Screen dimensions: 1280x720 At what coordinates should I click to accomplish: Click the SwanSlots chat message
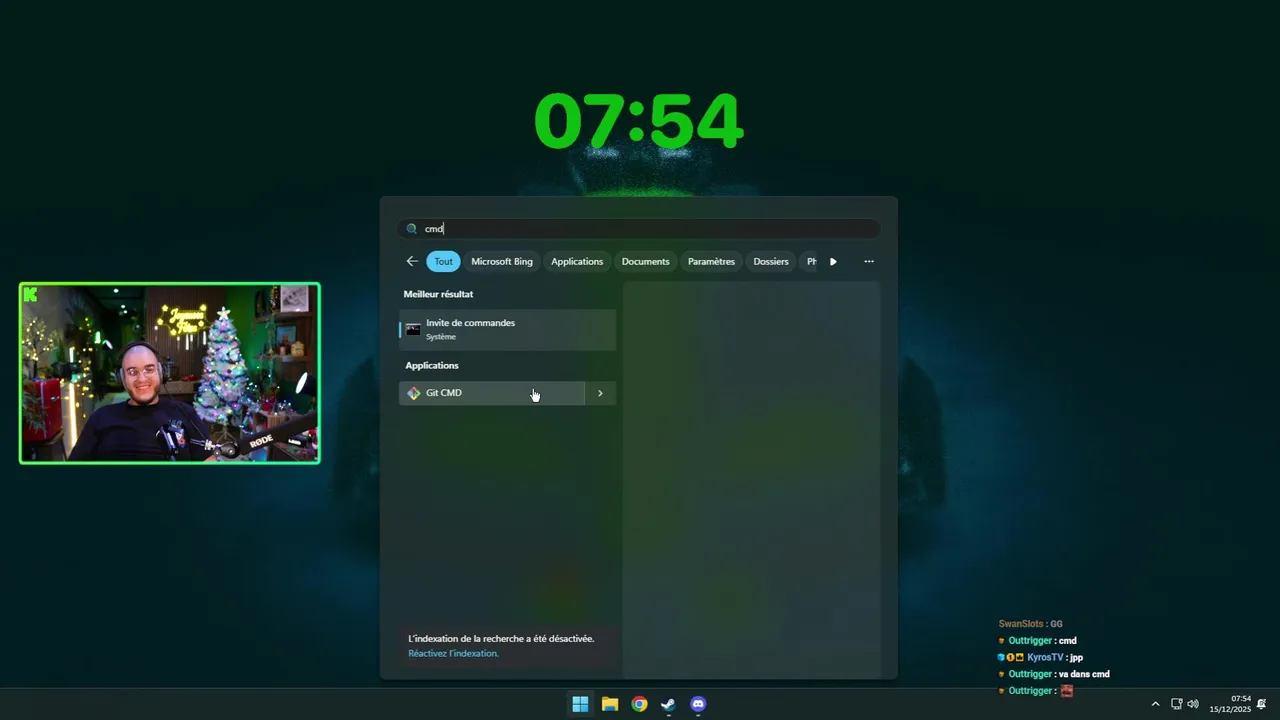click(1030, 624)
